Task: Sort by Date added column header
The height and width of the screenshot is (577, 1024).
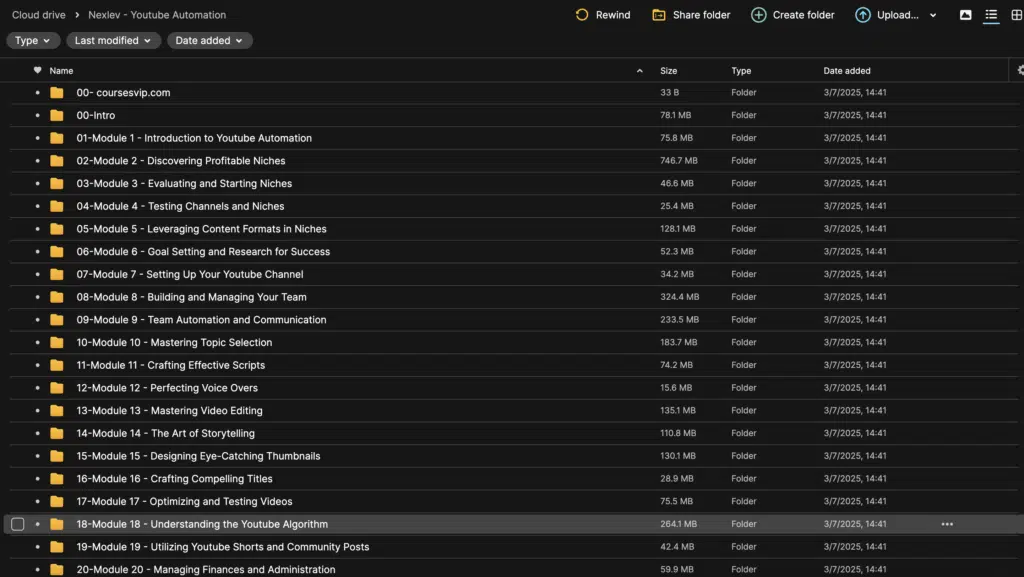Action: click(846, 70)
